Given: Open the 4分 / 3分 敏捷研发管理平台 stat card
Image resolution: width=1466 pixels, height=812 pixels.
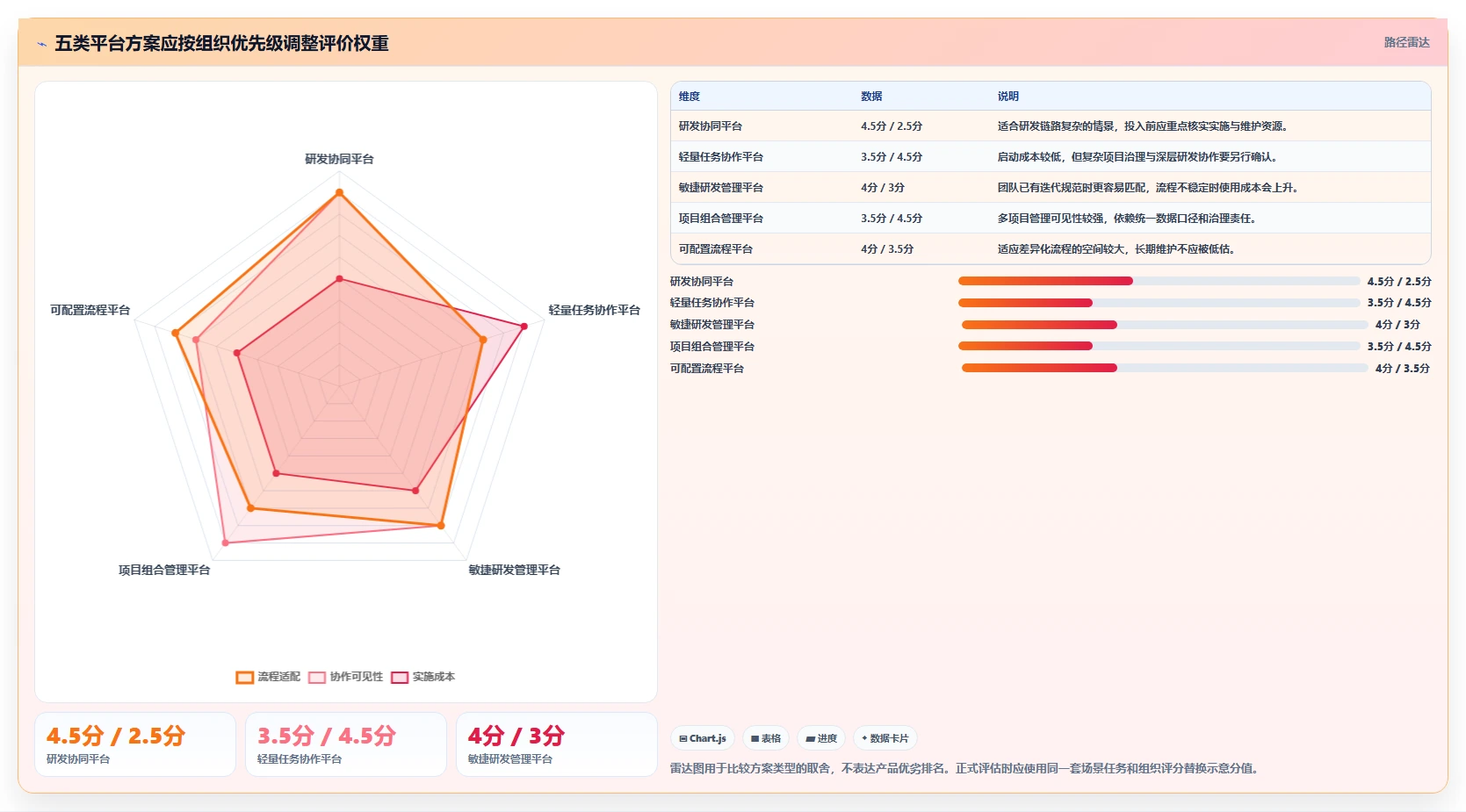Looking at the screenshot, I should 557,744.
